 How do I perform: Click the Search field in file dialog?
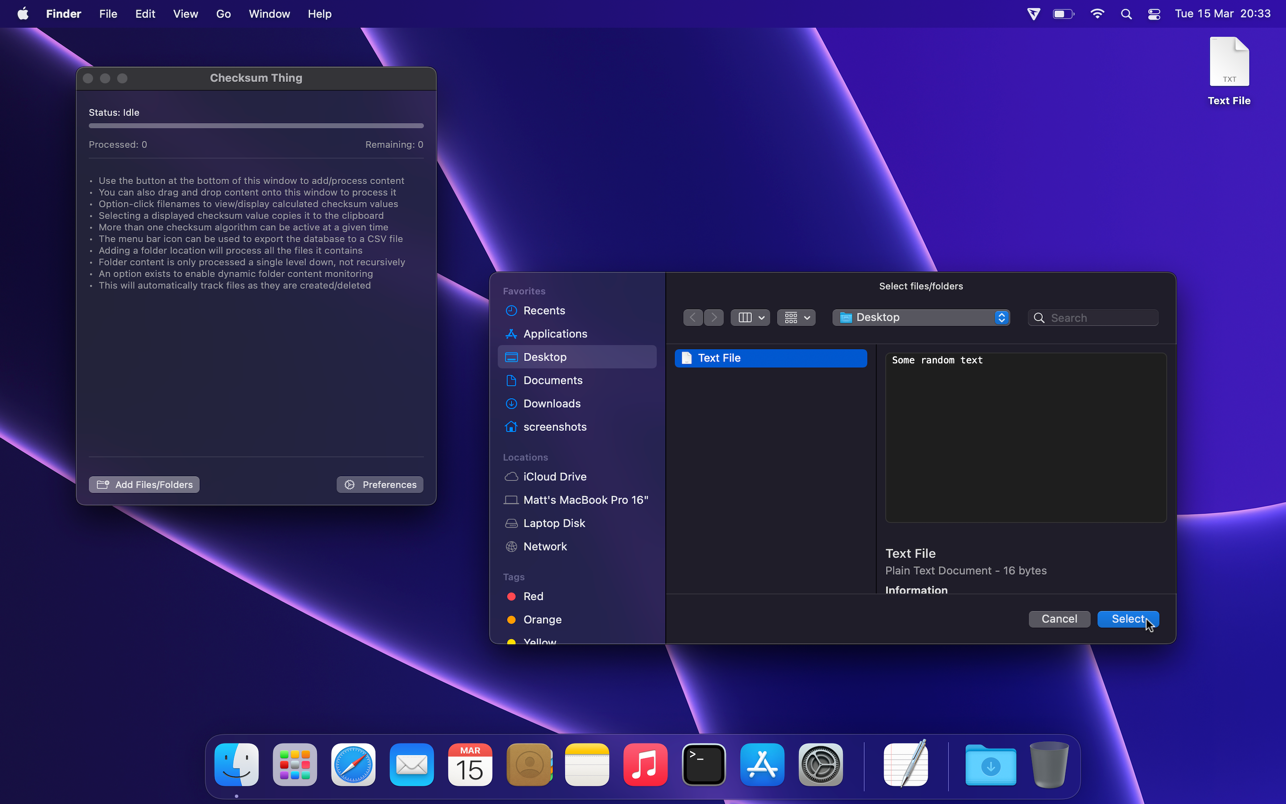coord(1093,318)
